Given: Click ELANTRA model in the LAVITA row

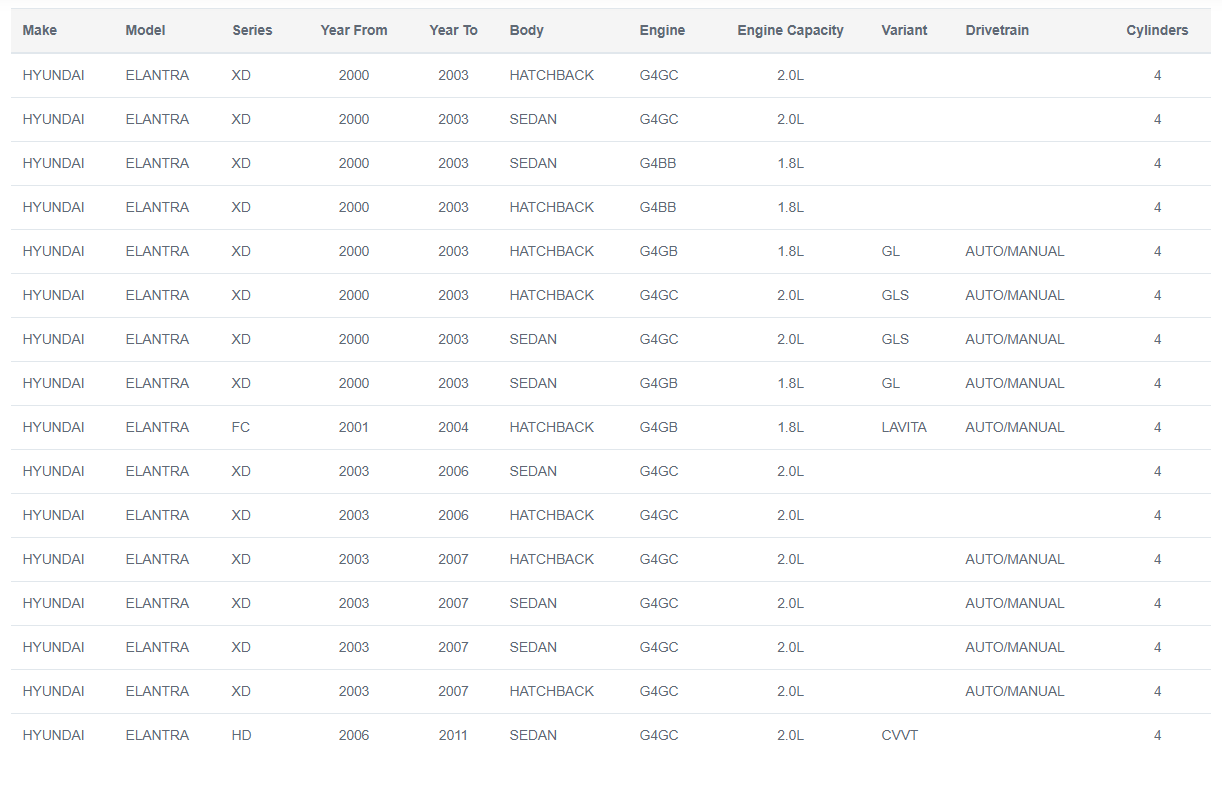Looking at the screenshot, I should (x=157, y=427).
